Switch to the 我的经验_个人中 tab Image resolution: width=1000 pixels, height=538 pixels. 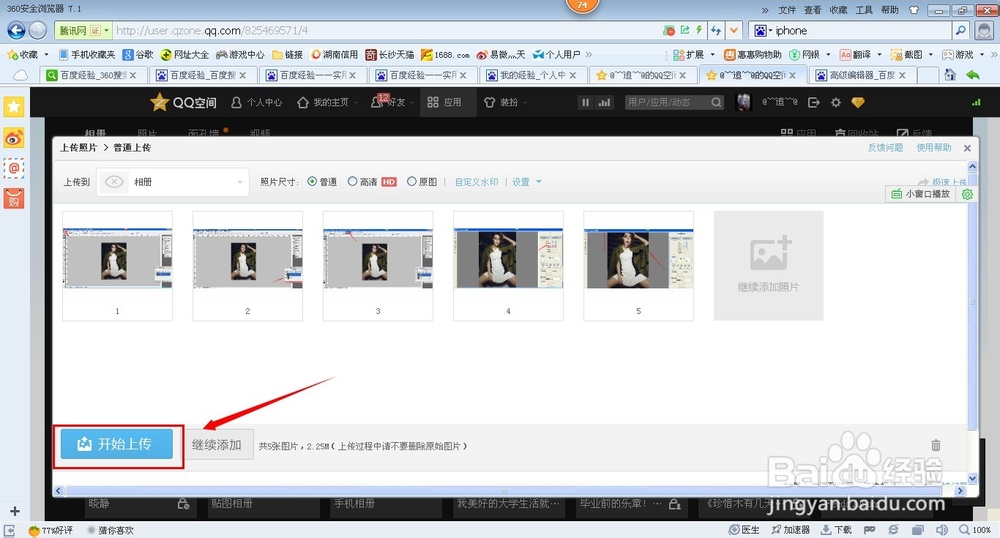click(x=533, y=75)
